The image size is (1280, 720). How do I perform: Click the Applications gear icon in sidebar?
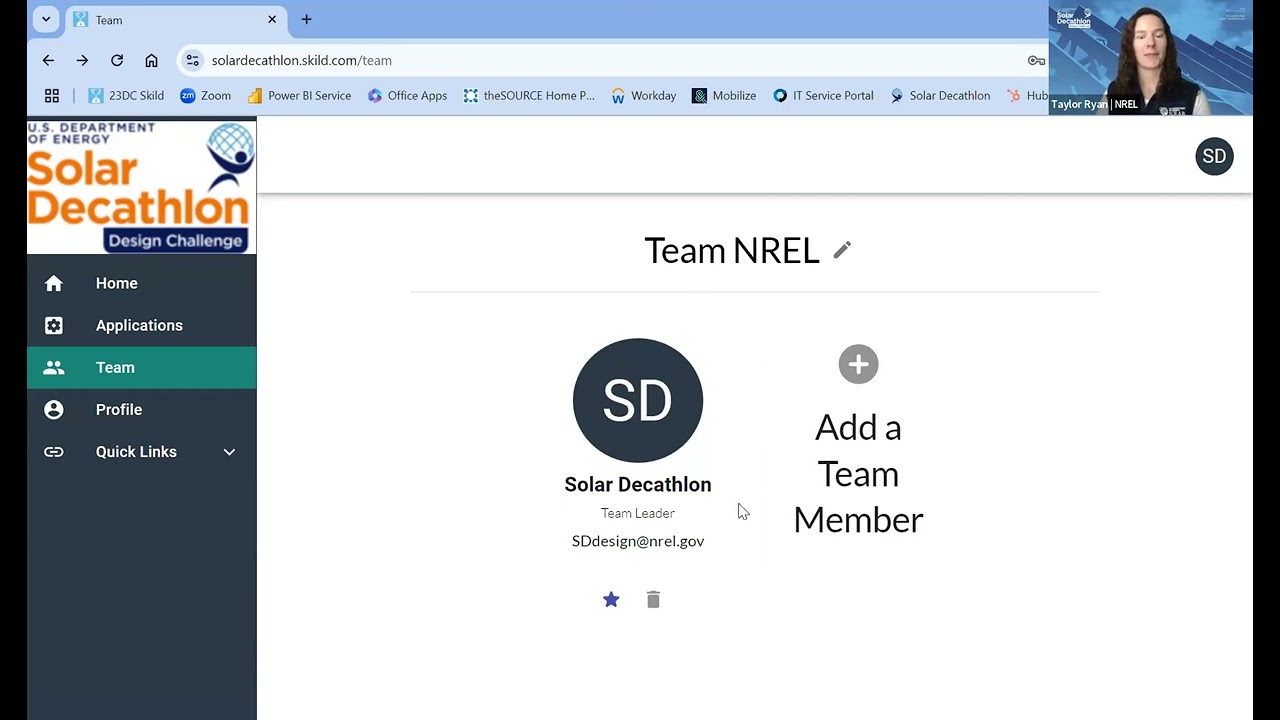pyautogui.click(x=54, y=326)
